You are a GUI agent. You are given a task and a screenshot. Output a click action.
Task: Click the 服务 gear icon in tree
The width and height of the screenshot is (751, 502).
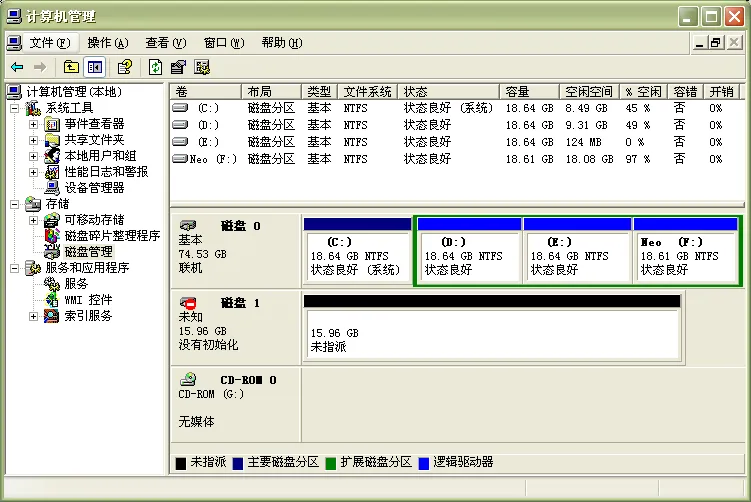point(52,284)
